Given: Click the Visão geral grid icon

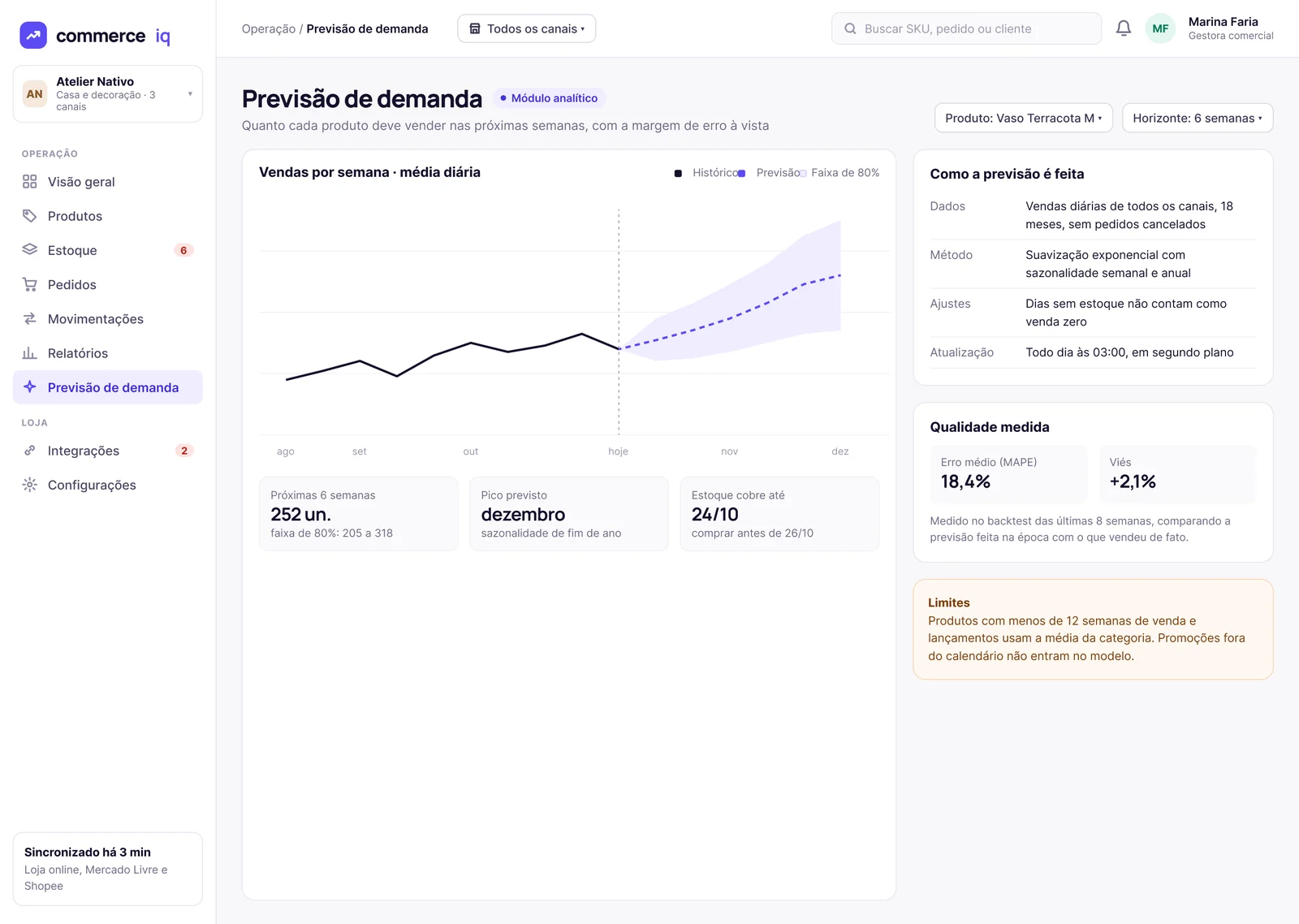Looking at the screenshot, I should click(30, 182).
